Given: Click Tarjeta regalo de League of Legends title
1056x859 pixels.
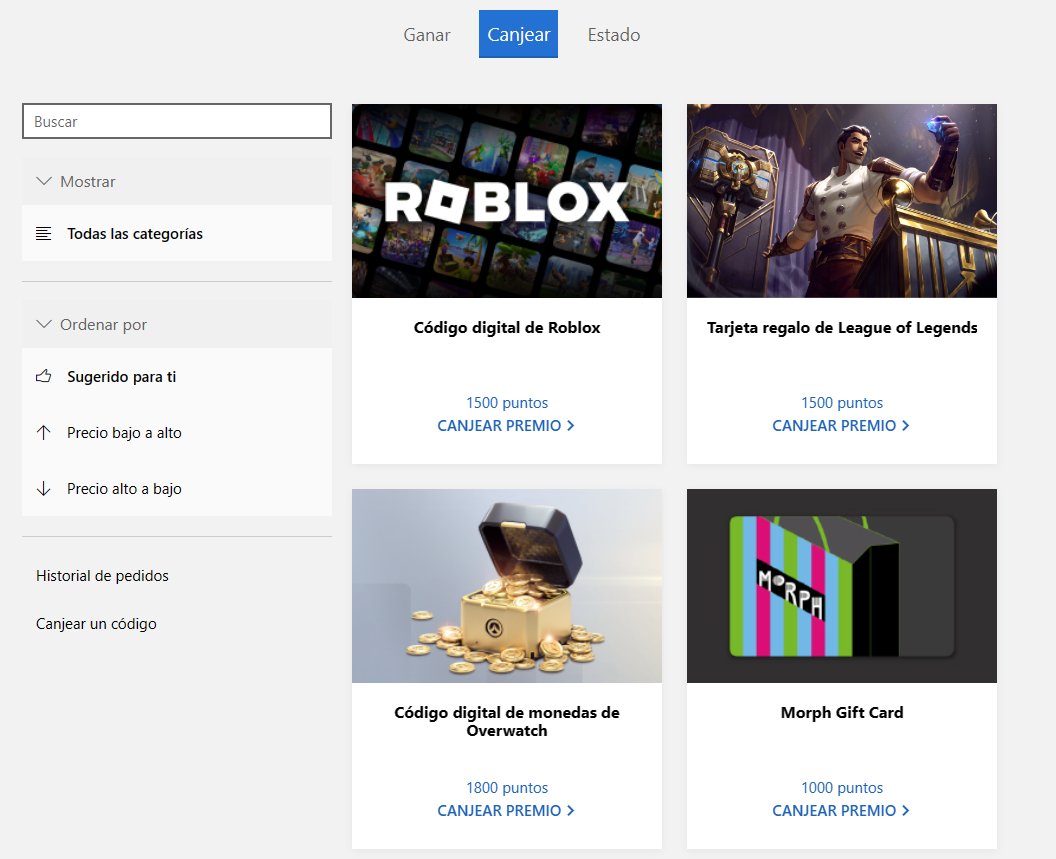Looking at the screenshot, I should [842, 327].
